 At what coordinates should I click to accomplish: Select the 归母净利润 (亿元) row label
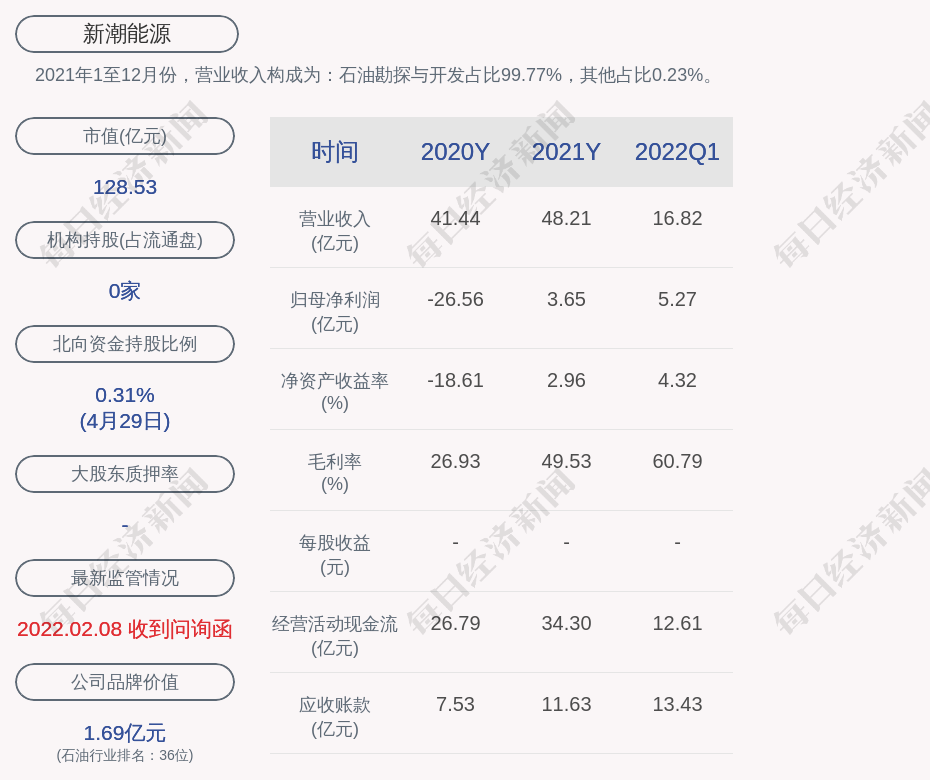335,312
